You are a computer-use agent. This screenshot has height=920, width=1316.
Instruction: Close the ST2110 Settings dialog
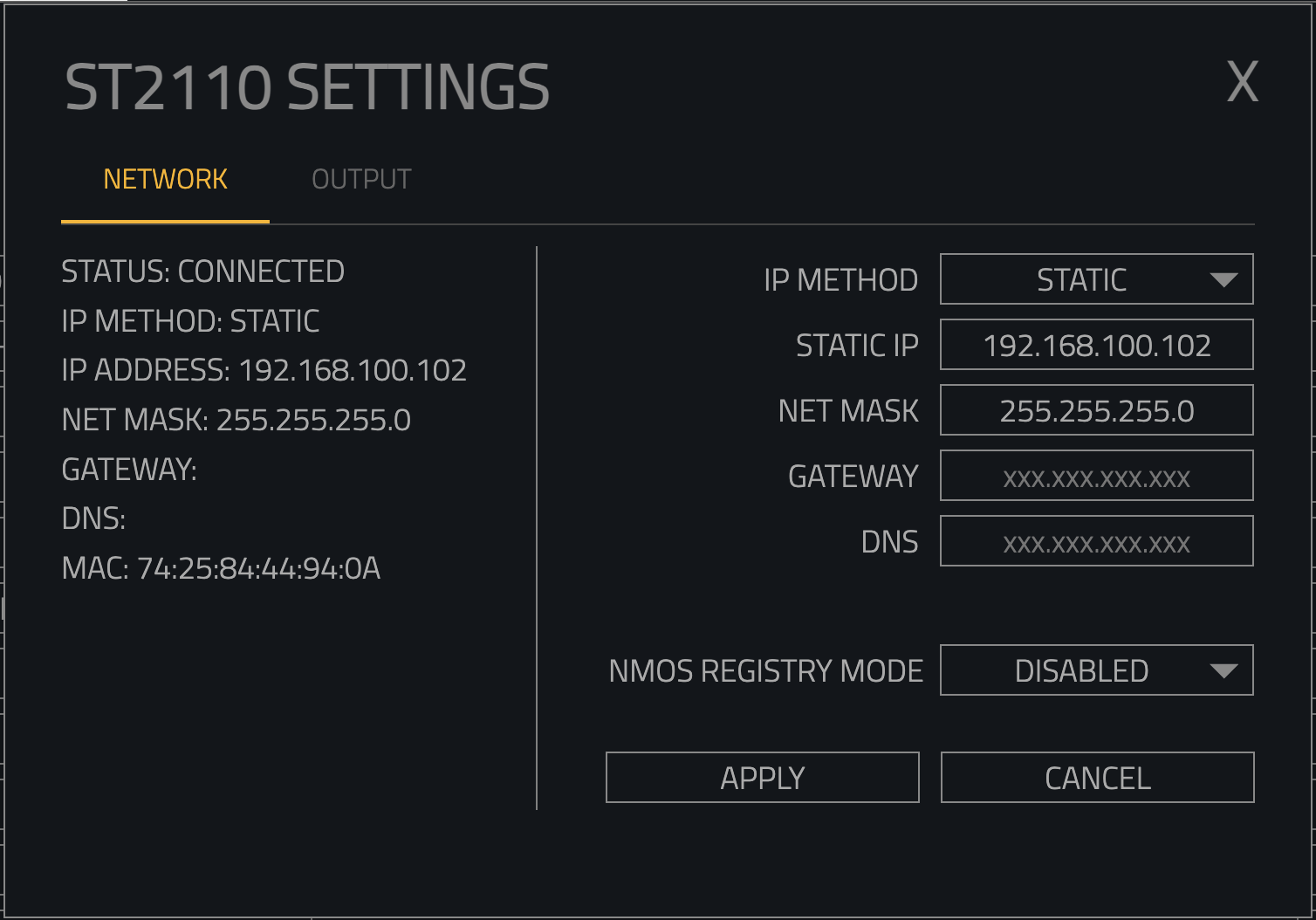pyautogui.click(x=1242, y=83)
